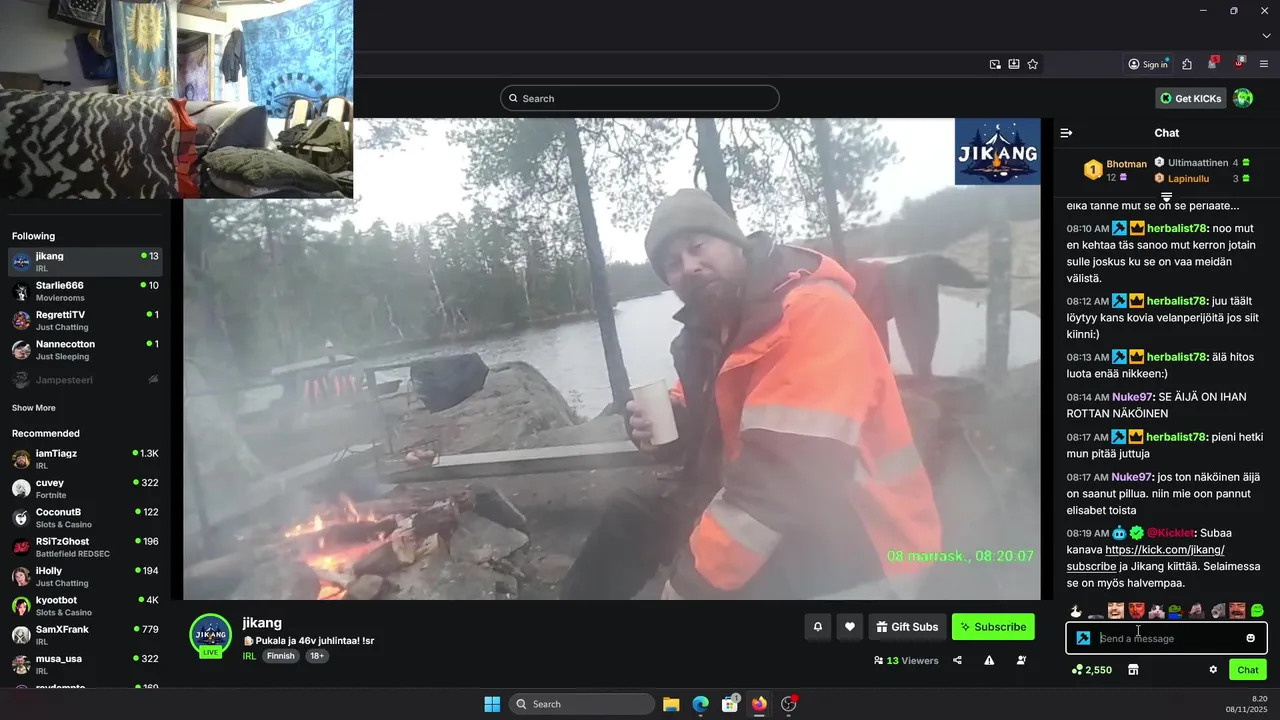
Task: Focus the Send a message field
Action: coord(1168,638)
